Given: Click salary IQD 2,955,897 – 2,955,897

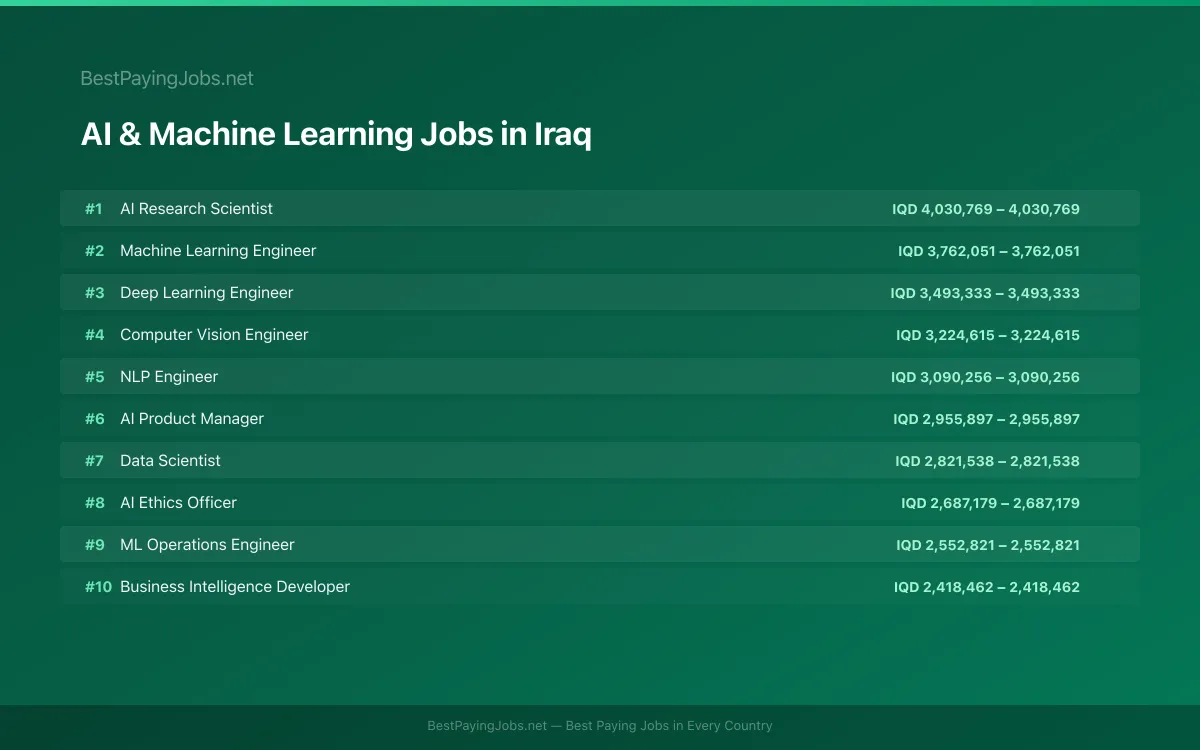Looking at the screenshot, I should (x=986, y=419).
